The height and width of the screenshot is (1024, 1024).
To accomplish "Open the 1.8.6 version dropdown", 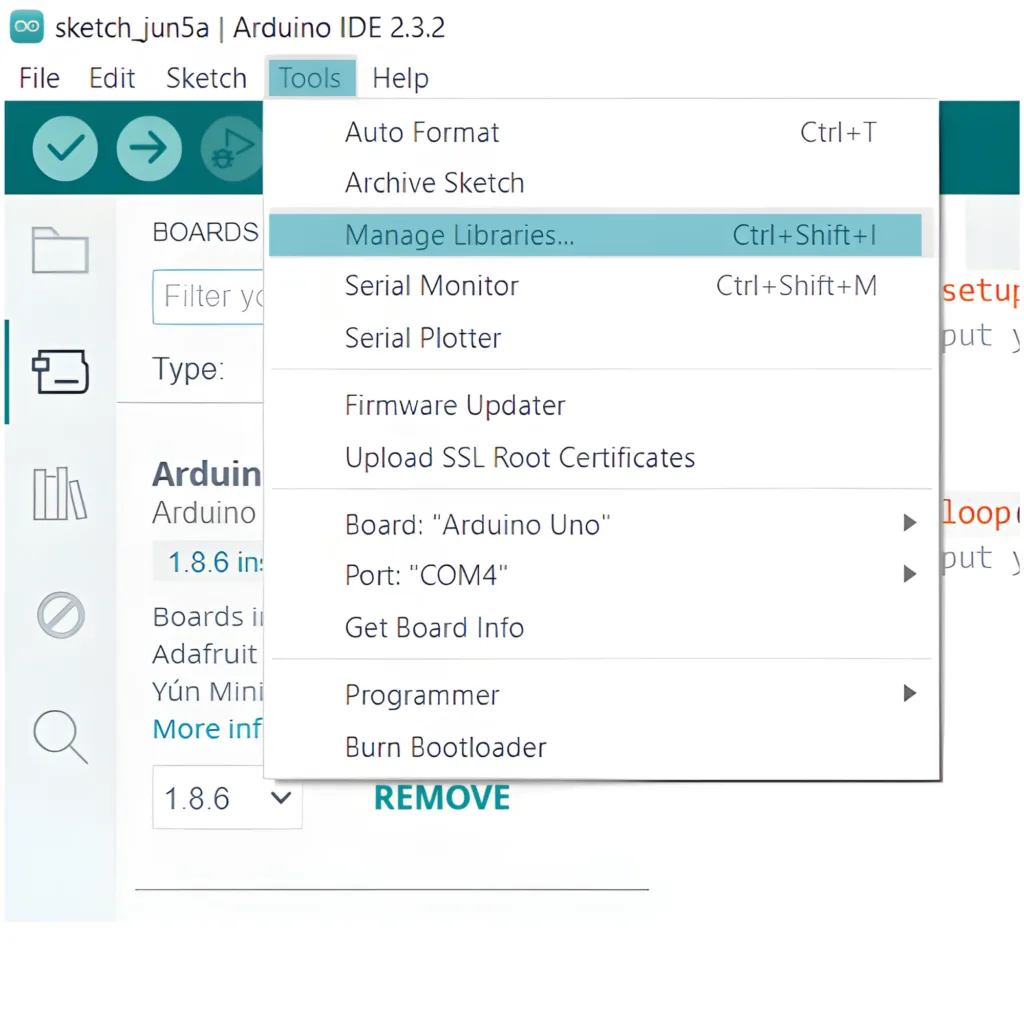I will pos(227,797).
